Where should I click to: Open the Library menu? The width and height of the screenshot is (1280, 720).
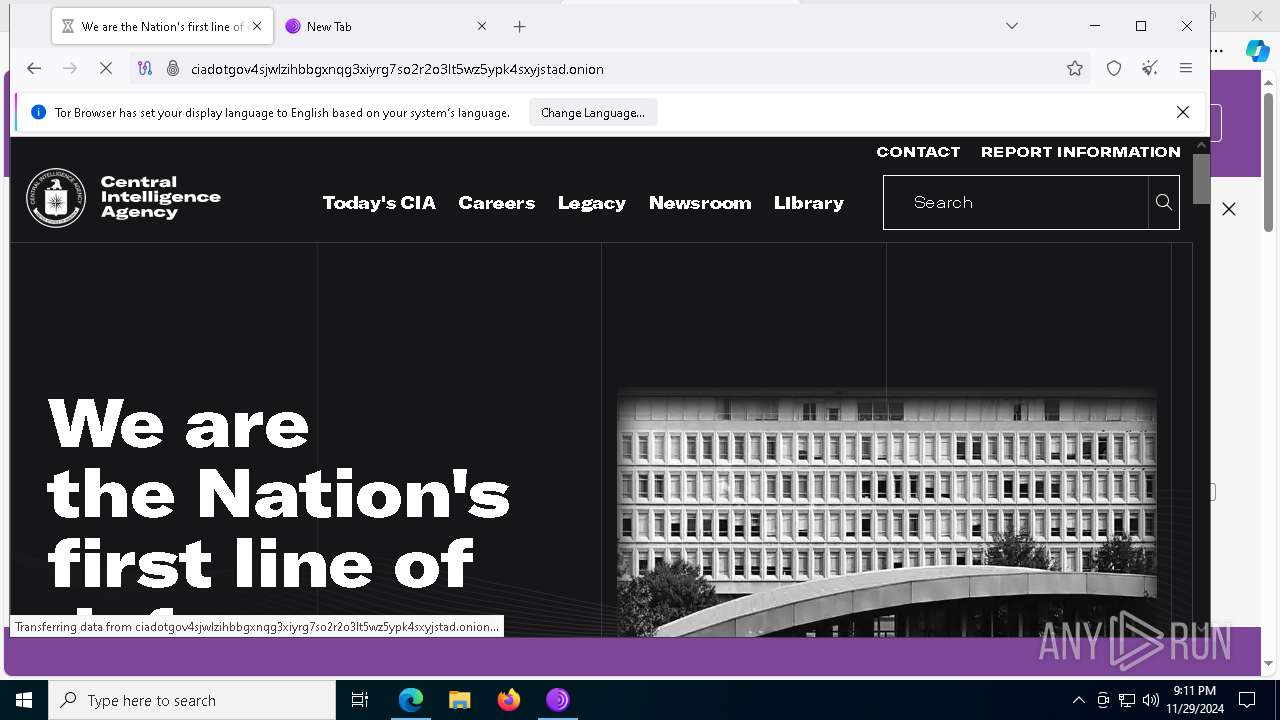pos(809,203)
